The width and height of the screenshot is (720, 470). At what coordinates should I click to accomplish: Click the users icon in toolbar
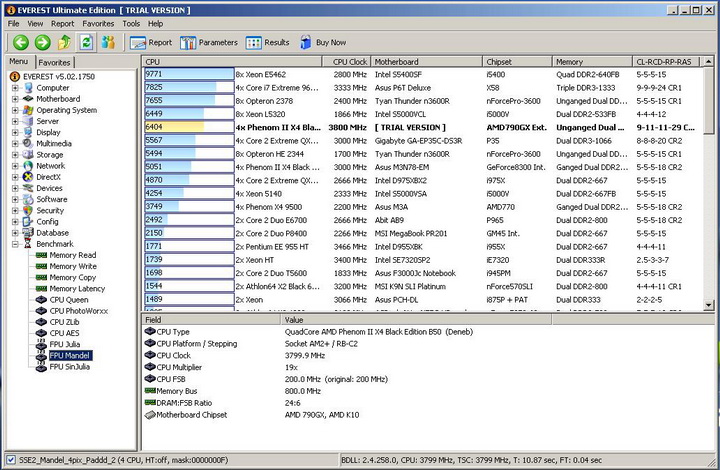[x=108, y=43]
